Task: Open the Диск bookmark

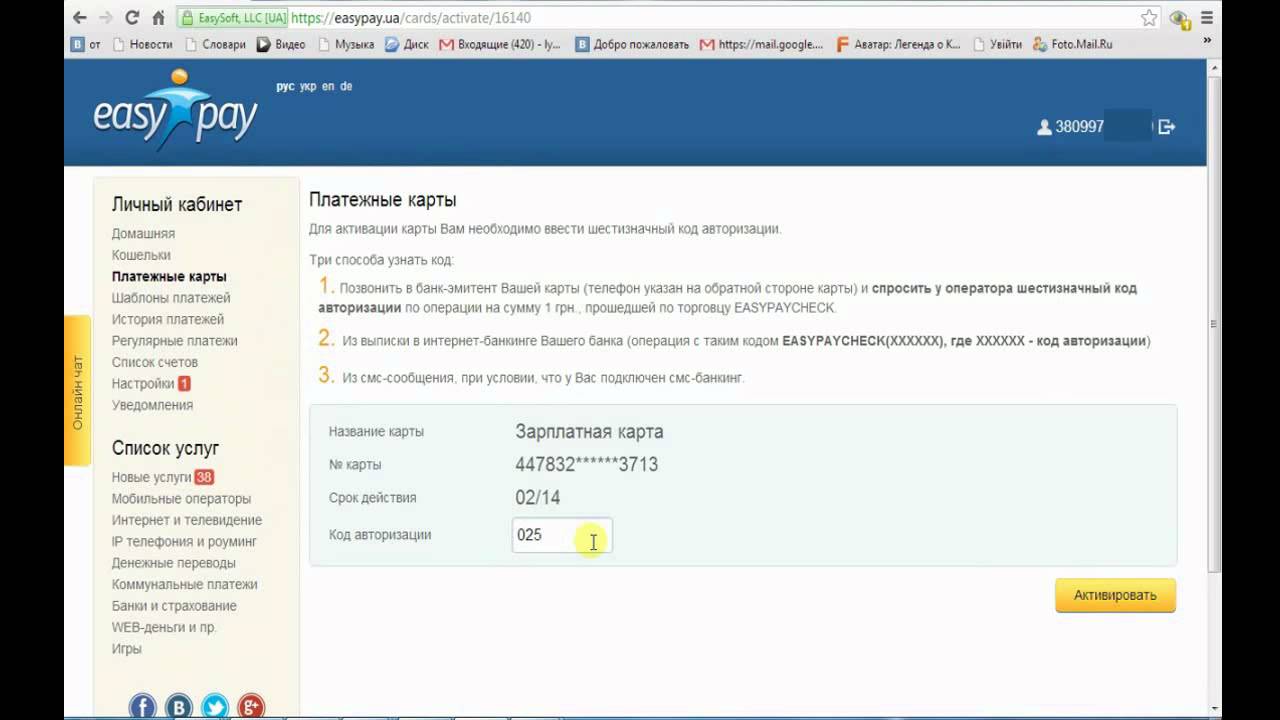Action: pyautogui.click(x=407, y=44)
